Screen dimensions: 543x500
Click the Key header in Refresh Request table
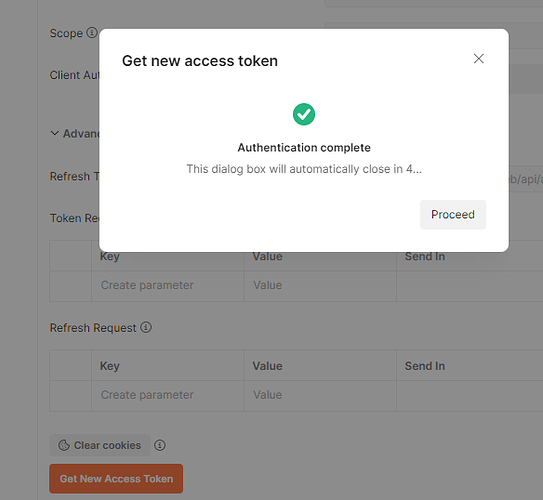coord(110,366)
